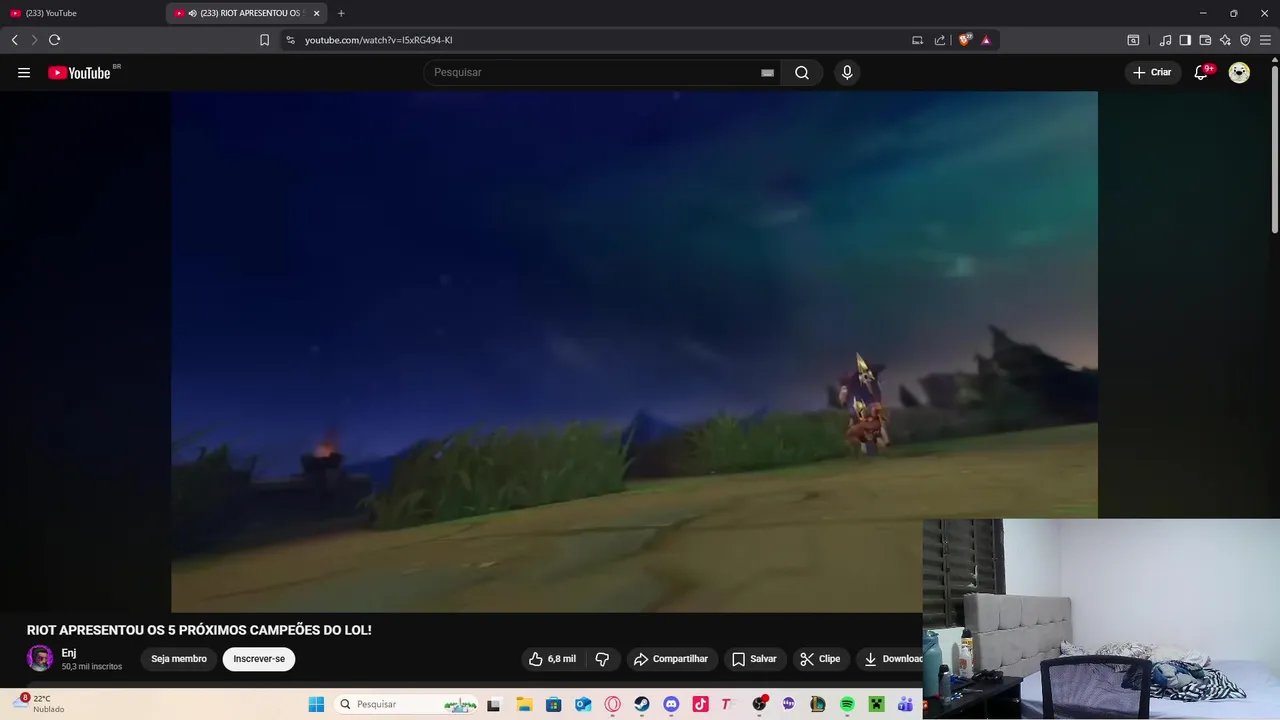
Task: Open TikTok from the taskbar
Action: point(700,704)
